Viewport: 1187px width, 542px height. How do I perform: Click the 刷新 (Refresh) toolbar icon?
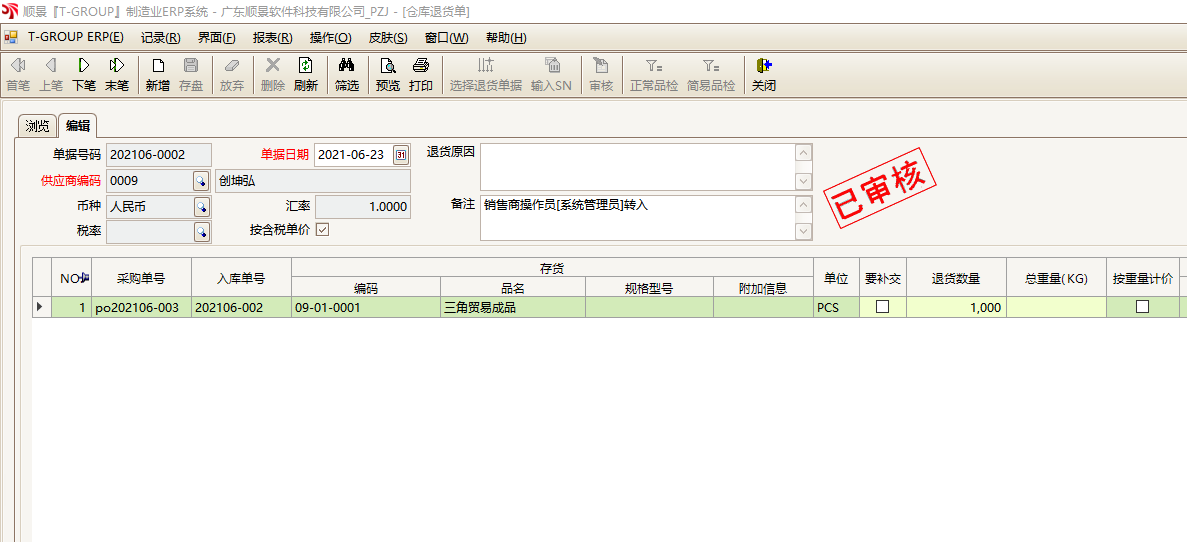pos(306,75)
